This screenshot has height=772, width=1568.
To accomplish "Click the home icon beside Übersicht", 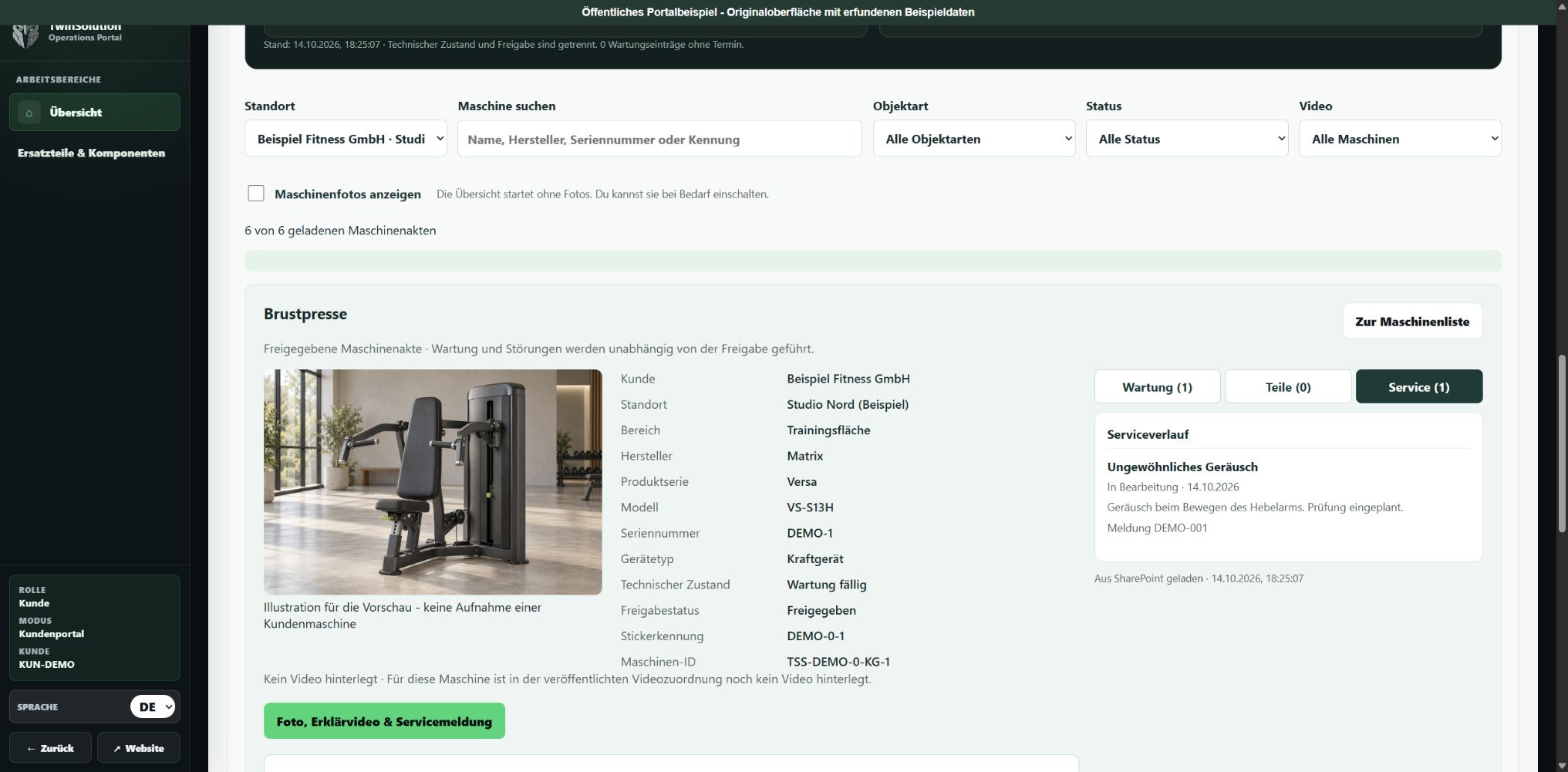I will pyautogui.click(x=29, y=113).
